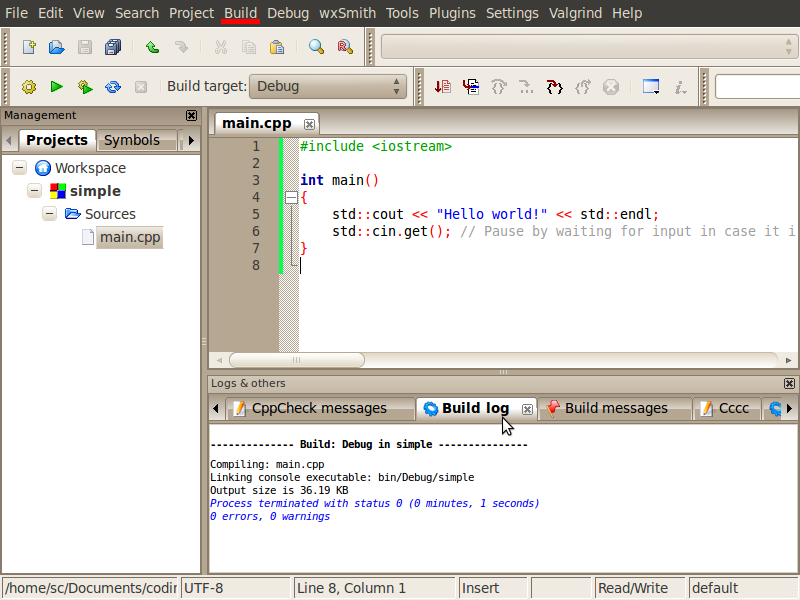Click the Paste clipboard icon
800x600 pixels.
coord(277,47)
